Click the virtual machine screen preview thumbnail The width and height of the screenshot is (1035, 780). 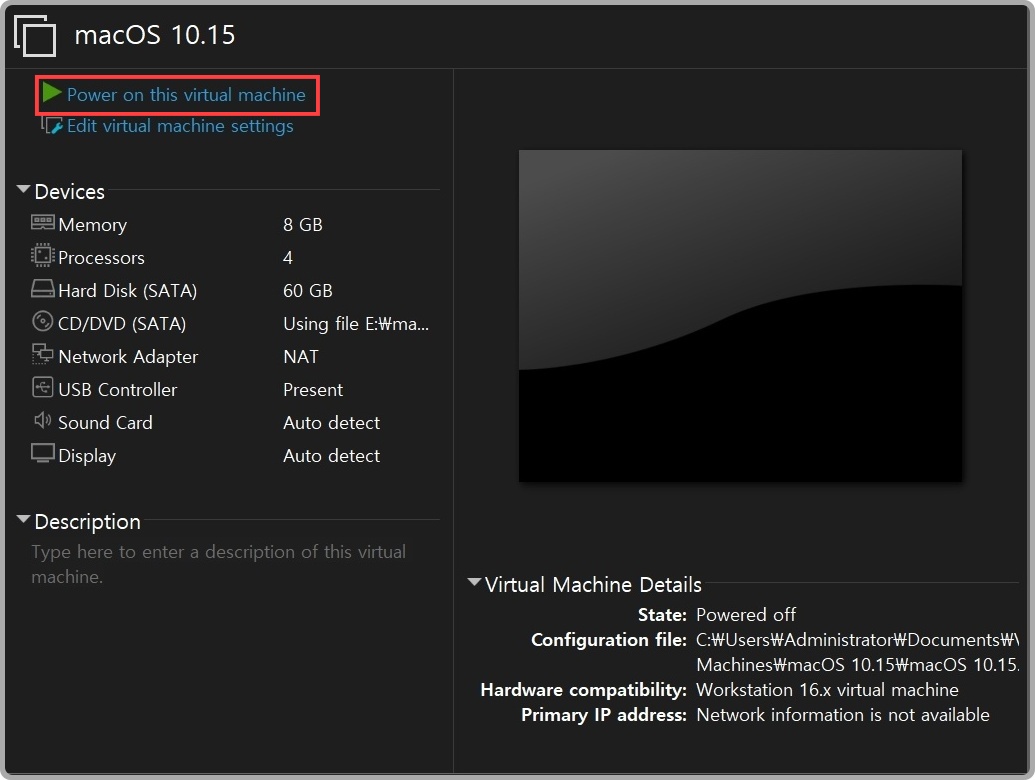[740, 316]
